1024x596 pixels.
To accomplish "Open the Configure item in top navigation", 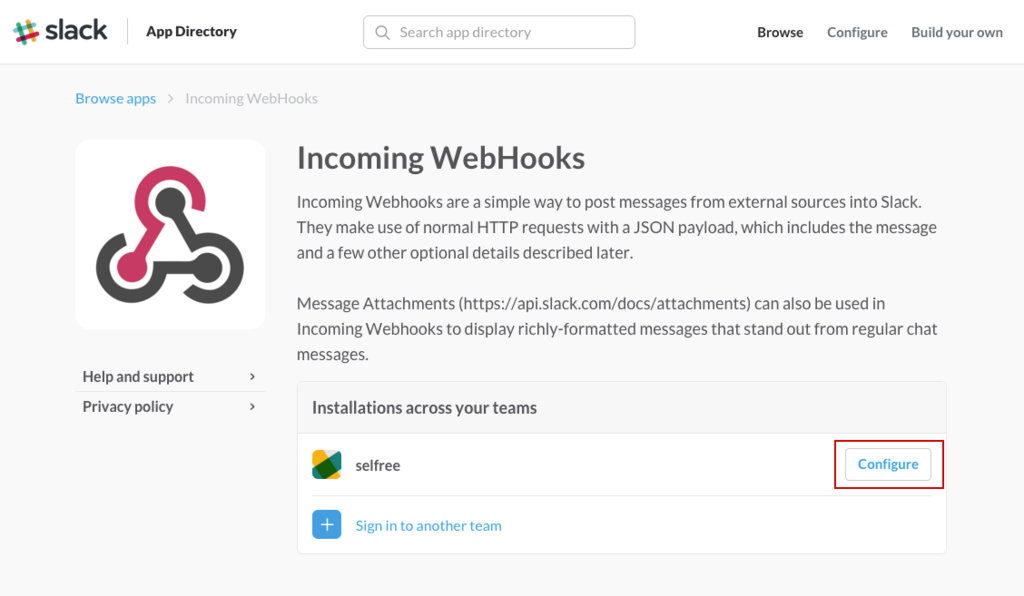I will [x=857, y=32].
